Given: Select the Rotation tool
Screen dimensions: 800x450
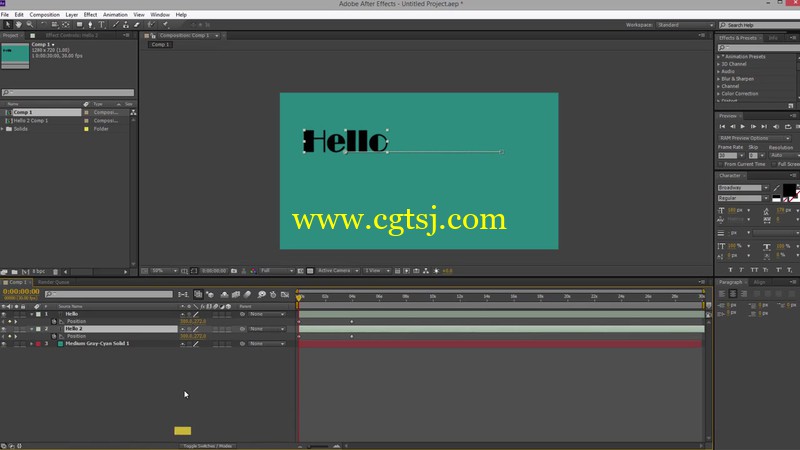Looking at the screenshot, I should point(43,24).
